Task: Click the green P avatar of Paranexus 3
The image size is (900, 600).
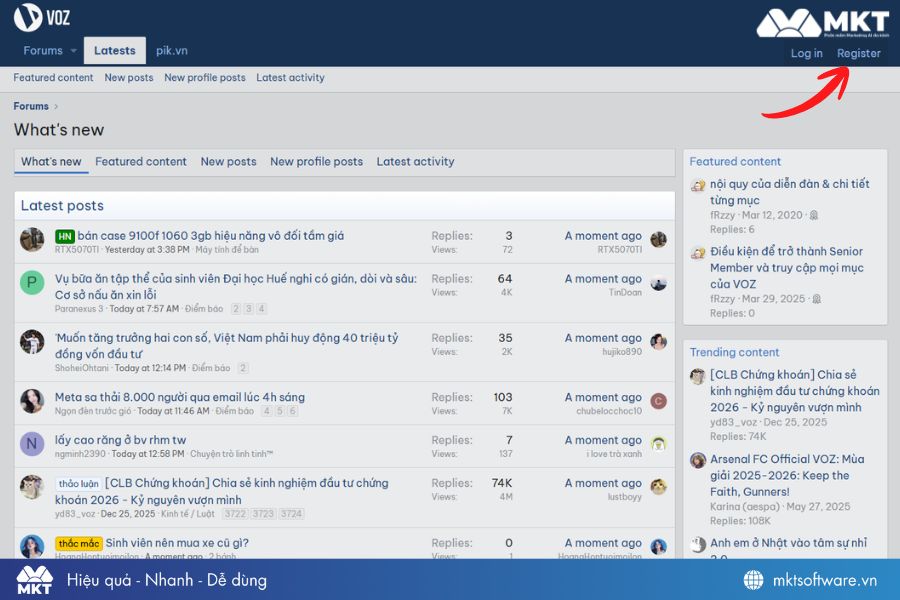Action: click(x=32, y=282)
